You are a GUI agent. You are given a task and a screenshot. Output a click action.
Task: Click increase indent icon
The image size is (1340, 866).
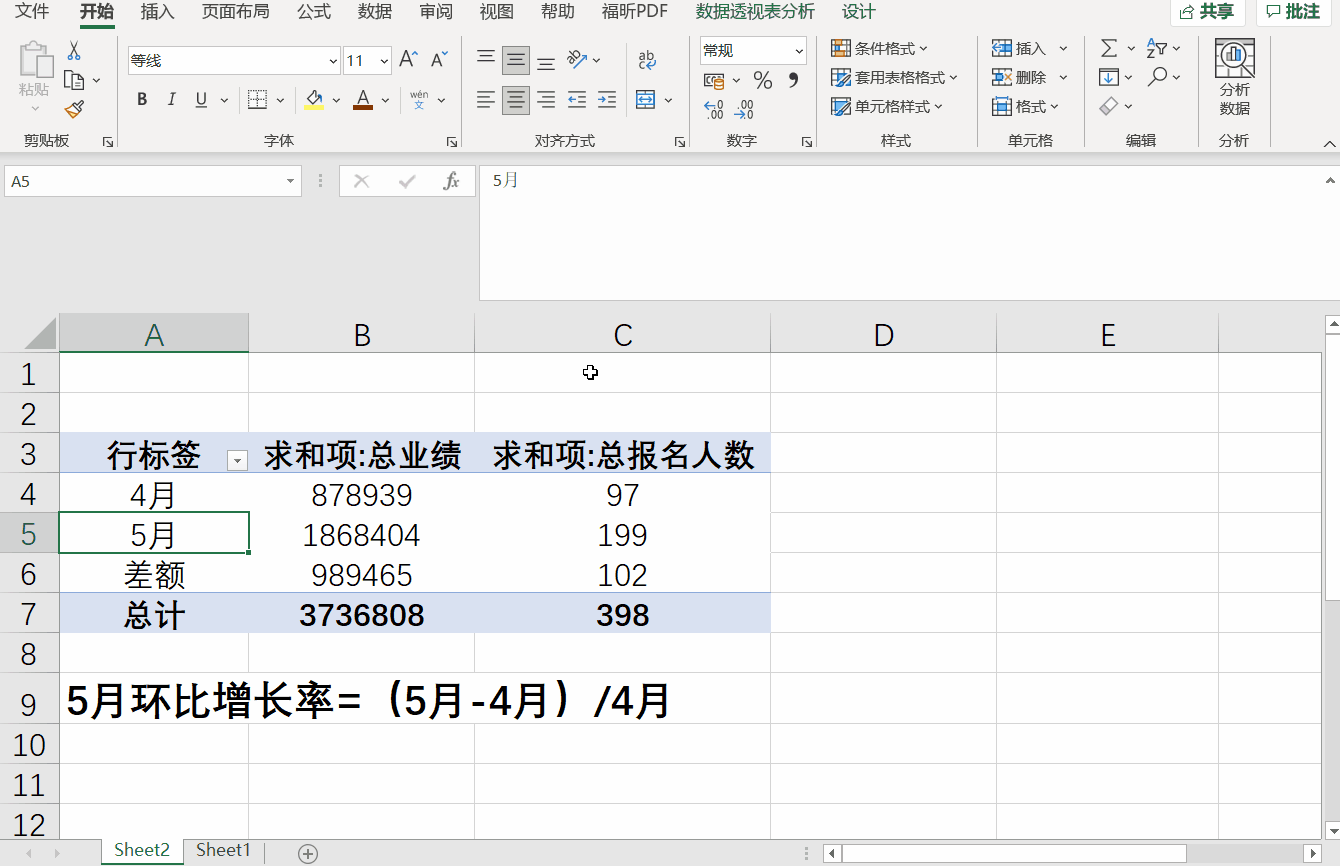(x=607, y=100)
